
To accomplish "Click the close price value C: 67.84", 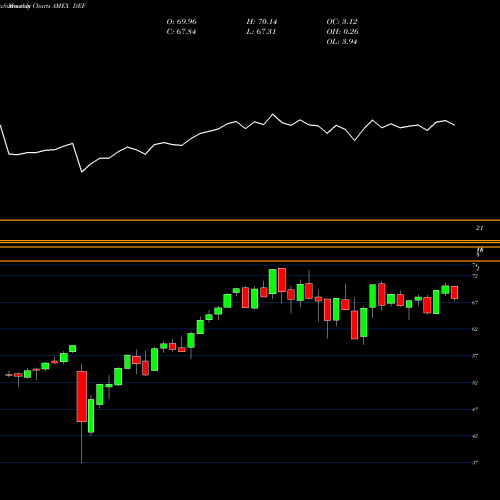I will pos(181,32).
